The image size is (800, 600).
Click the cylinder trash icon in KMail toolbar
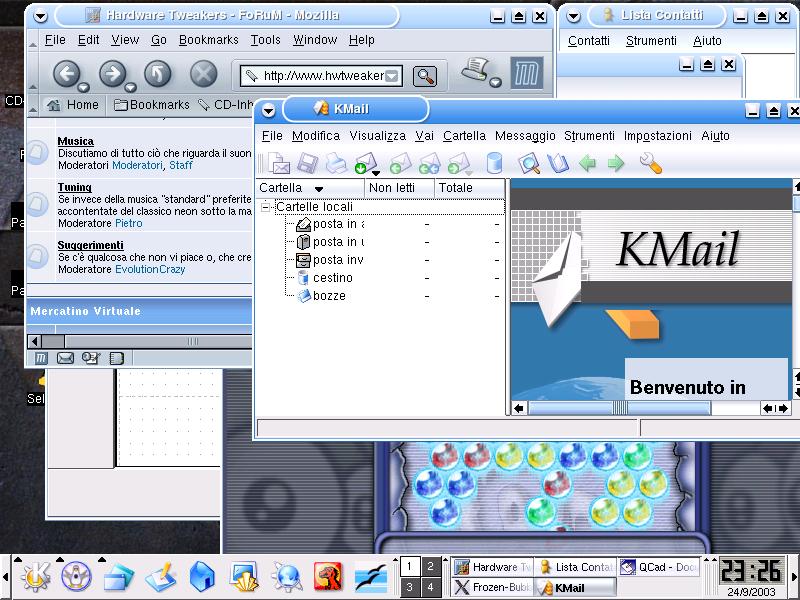pyautogui.click(x=494, y=164)
